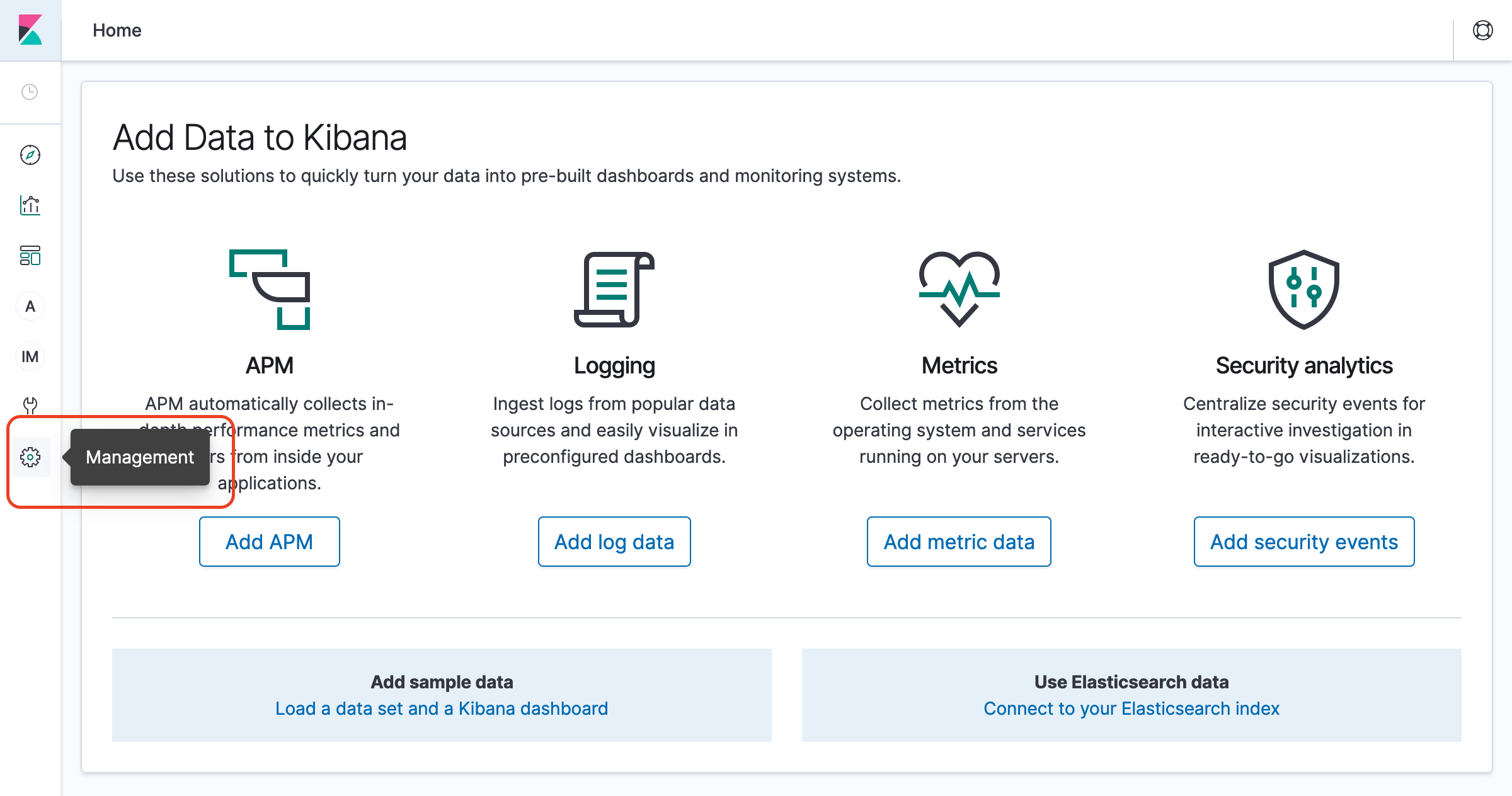The image size is (1512, 796).
Task: Open the help lifebuoy icon
Action: 1483,30
